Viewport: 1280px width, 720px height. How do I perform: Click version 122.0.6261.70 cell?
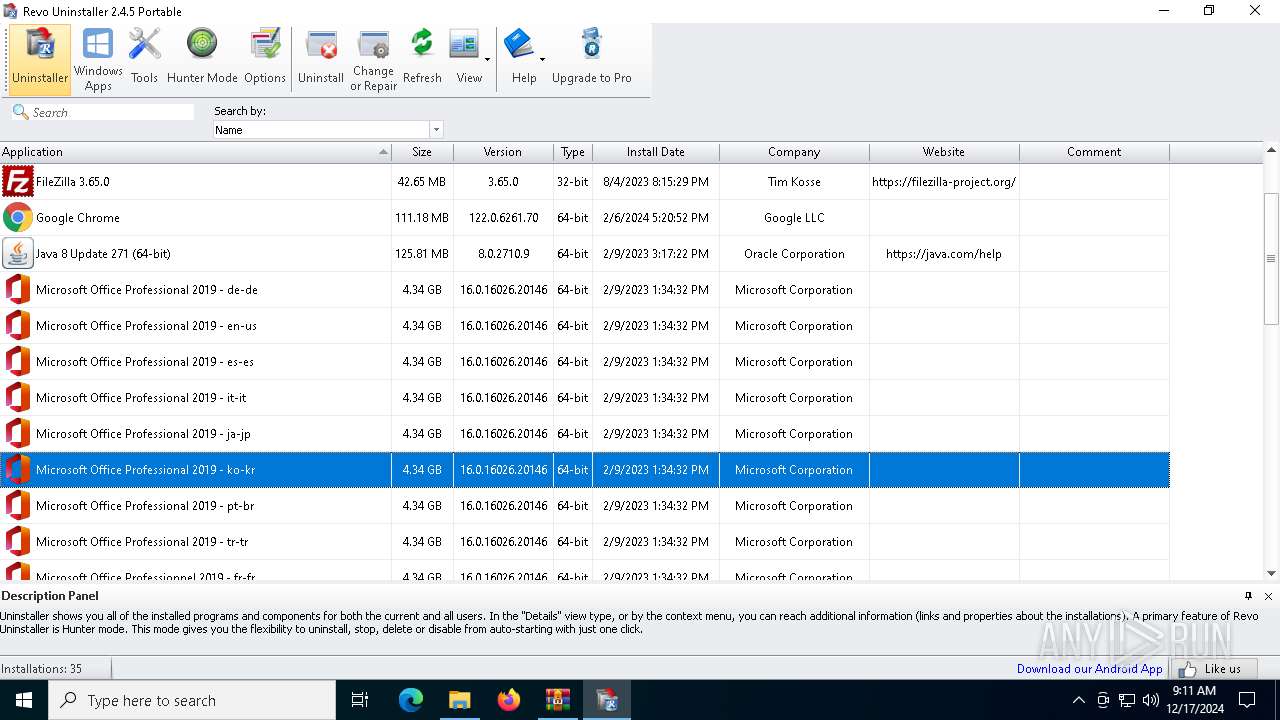(x=503, y=218)
